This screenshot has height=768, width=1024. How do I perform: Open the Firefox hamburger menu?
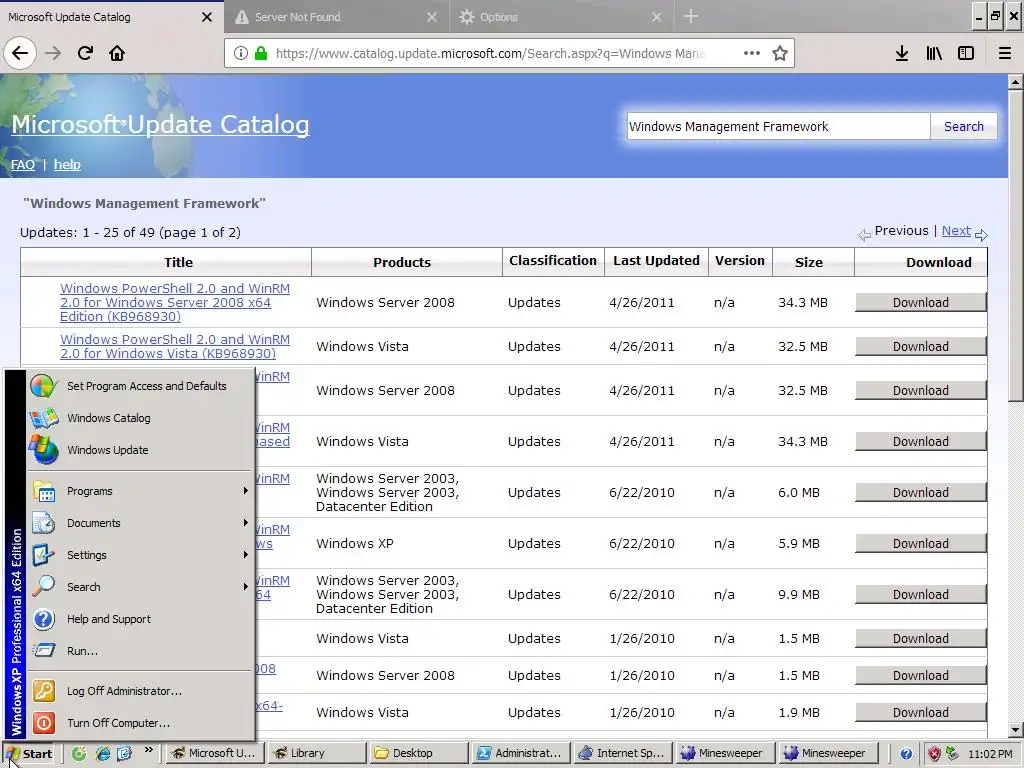[1005, 54]
